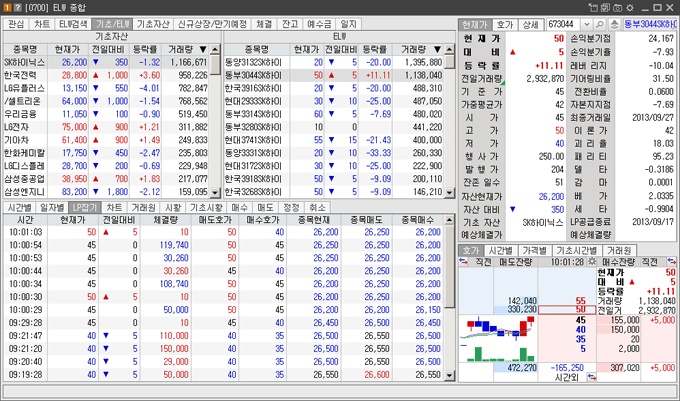Click the LP잔기 table scrollbar thumb
Image resolution: width=680 pixels, height=401 pixels.
[x=449, y=267]
